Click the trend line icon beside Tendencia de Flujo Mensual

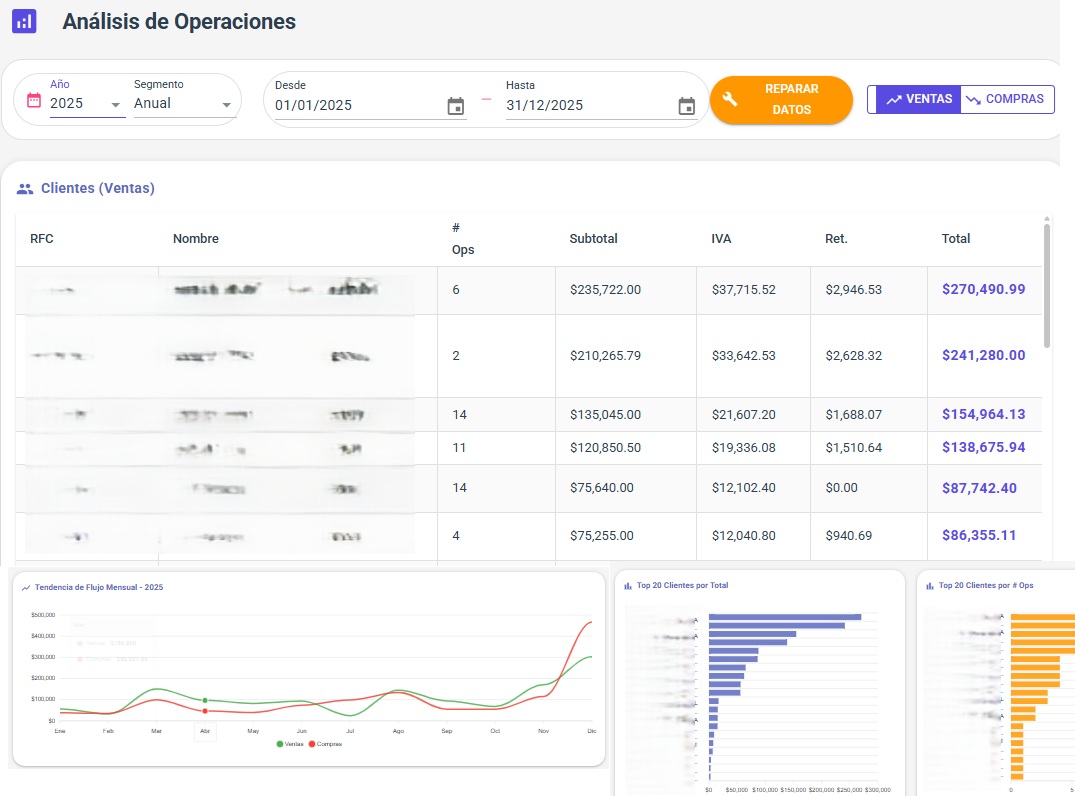click(26, 588)
